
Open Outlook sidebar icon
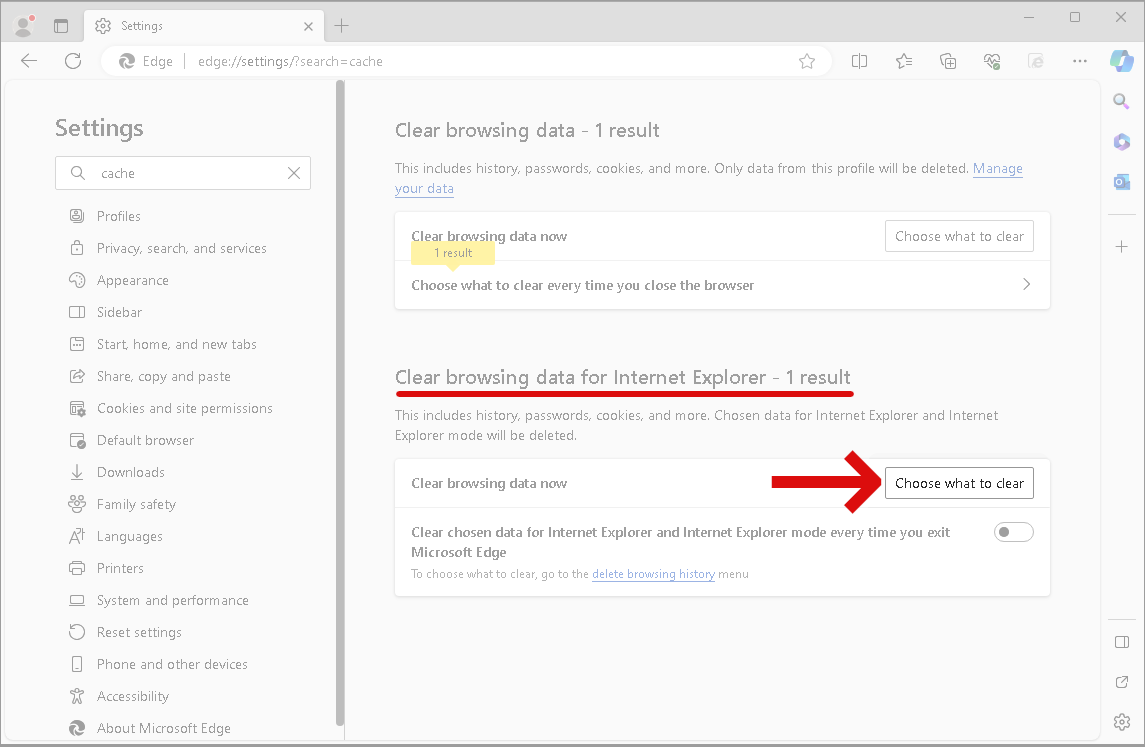coord(1122,182)
